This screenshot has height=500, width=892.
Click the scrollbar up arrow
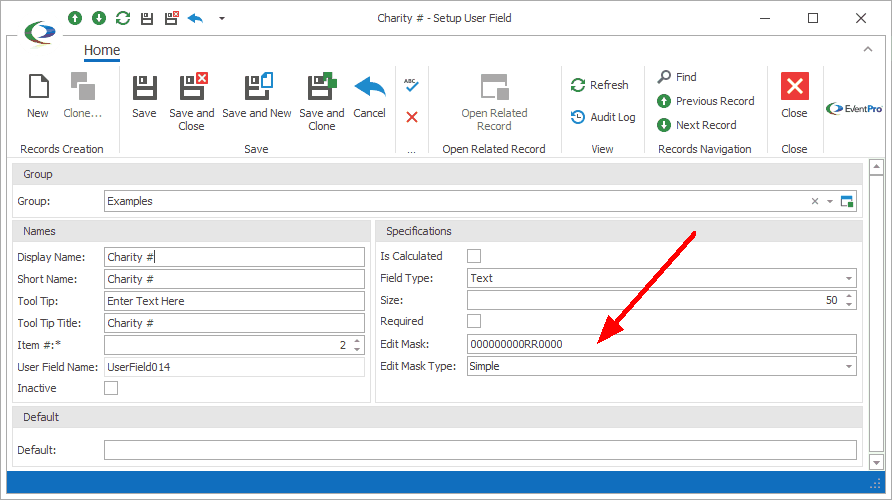(876, 168)
